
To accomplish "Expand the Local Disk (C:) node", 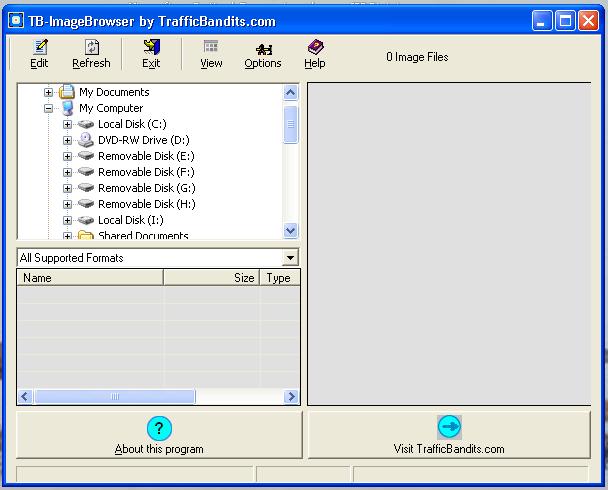I will point(67,124).
